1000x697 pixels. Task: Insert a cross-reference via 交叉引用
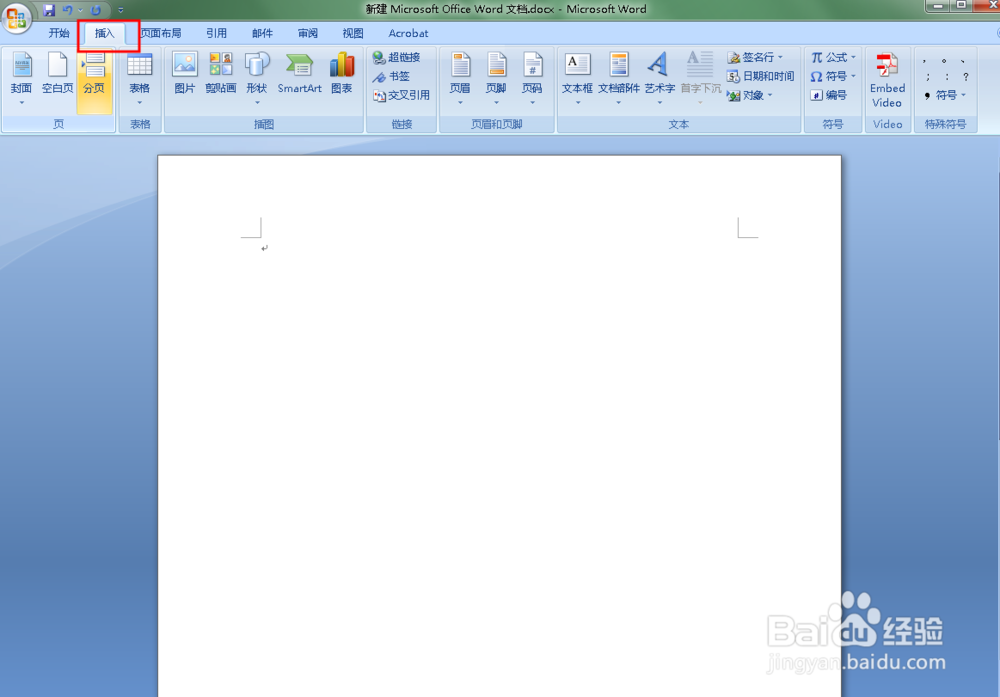(402, 95)
